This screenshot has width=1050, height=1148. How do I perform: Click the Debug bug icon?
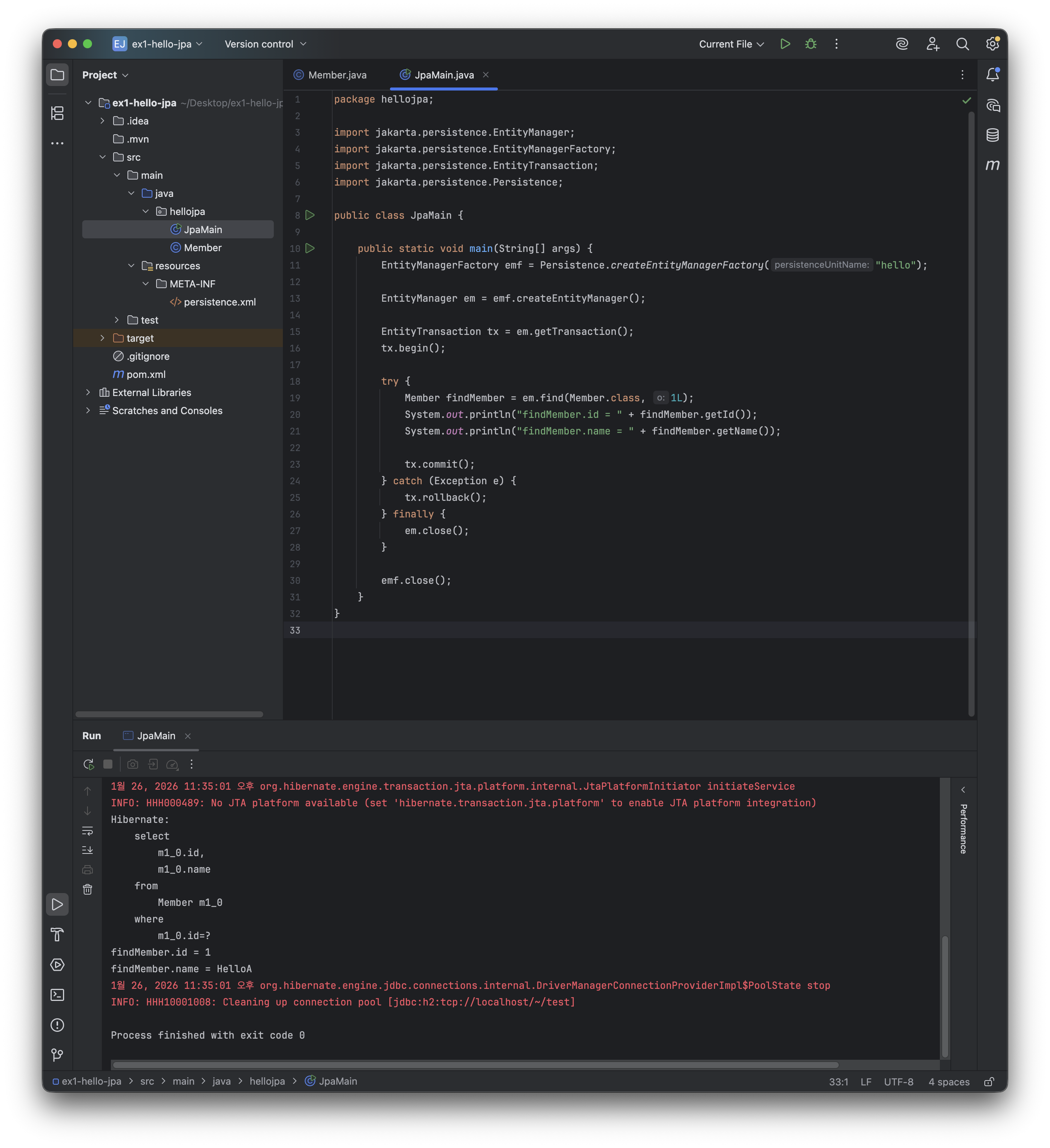point(811,44)
